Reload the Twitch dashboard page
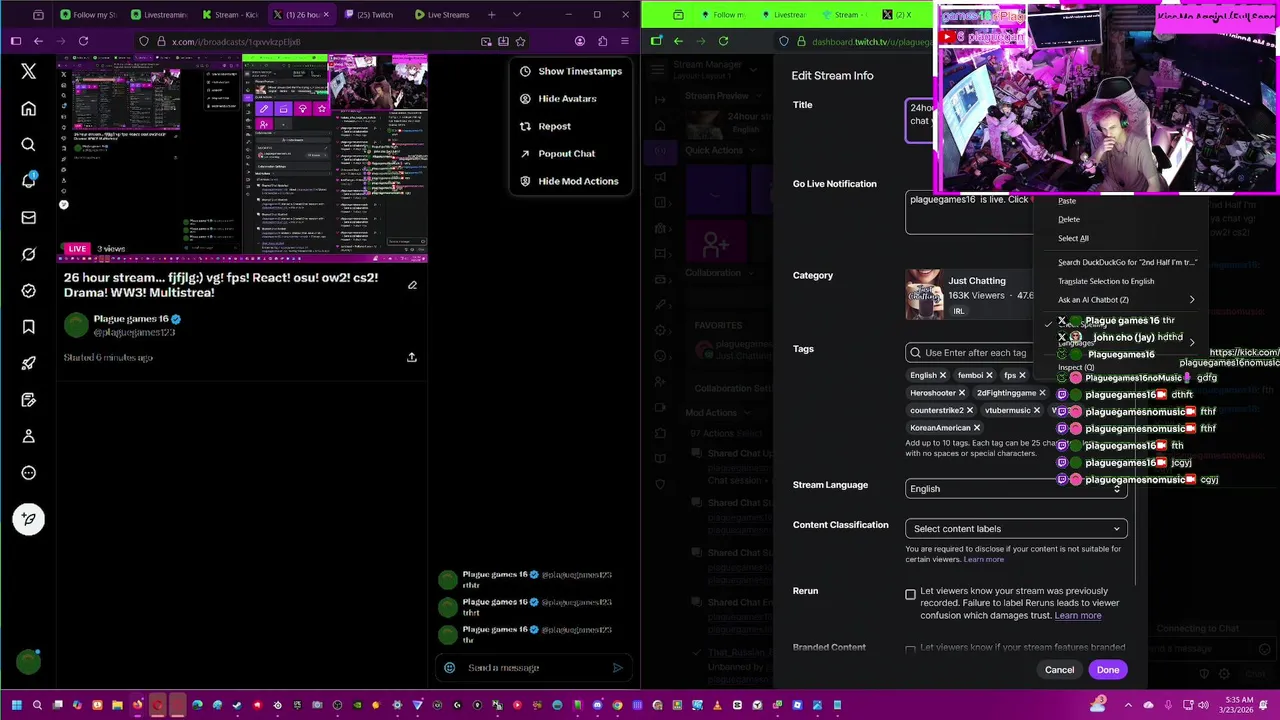The width and height of the screenshot is (1280, 720). coord(723,41)
